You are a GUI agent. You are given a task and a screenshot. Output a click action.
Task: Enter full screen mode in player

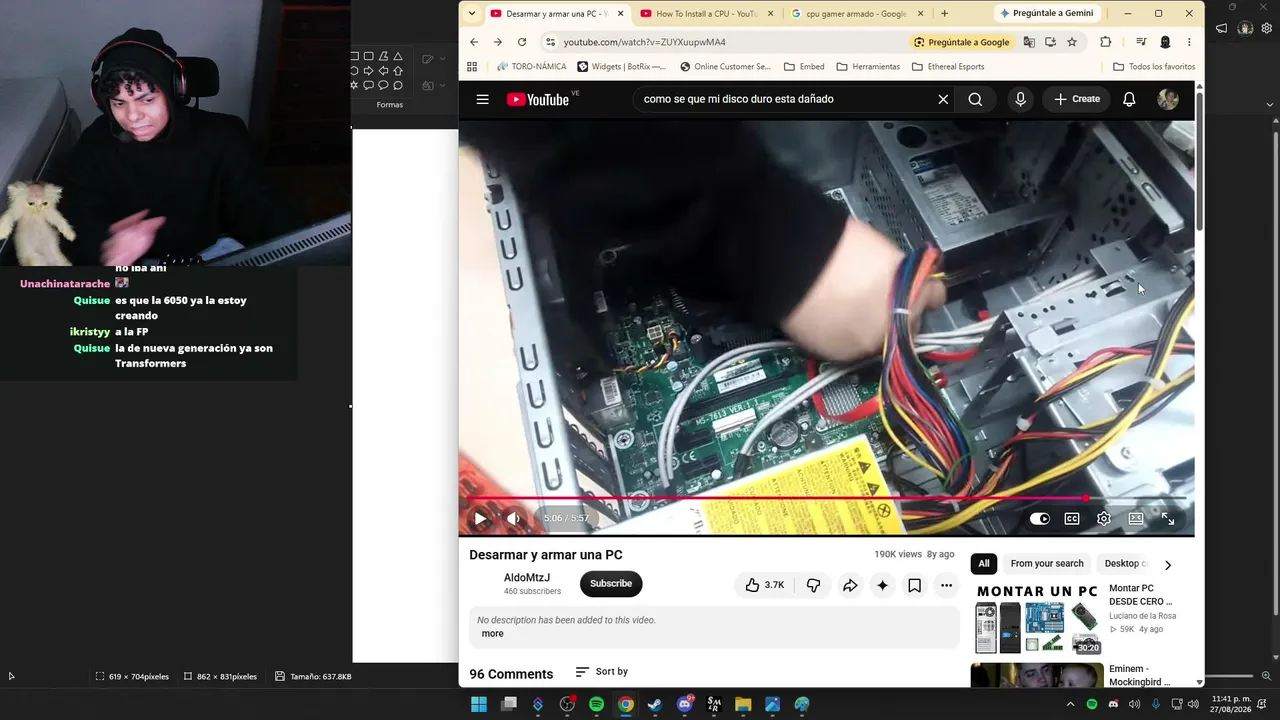point(1168,518)
